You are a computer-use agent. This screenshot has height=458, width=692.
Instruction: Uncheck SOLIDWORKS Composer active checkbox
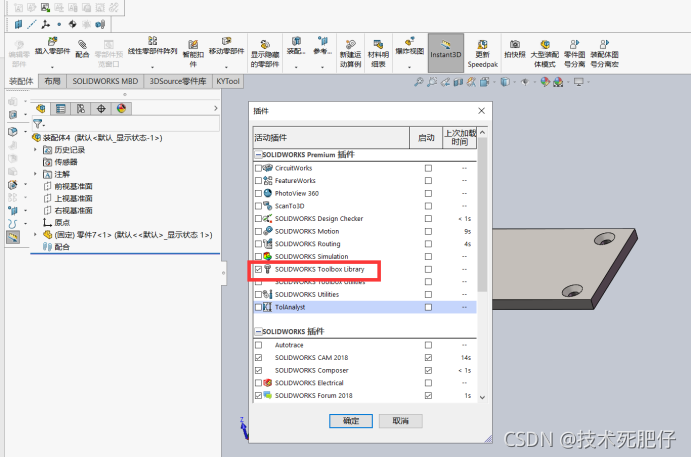tap(259, 370)
